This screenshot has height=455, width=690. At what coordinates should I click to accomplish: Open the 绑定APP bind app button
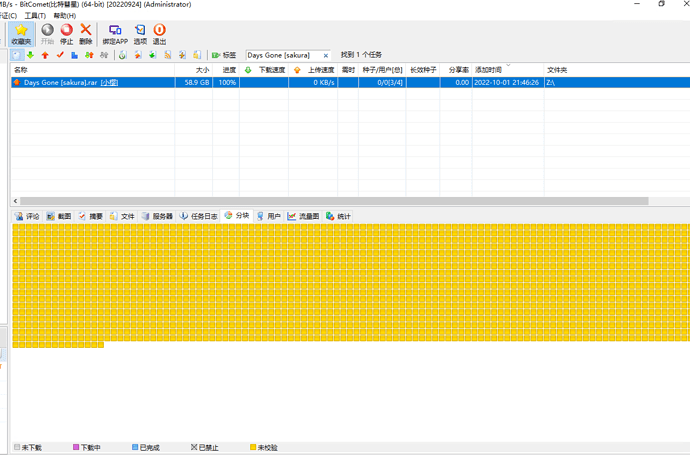point(115,34)
